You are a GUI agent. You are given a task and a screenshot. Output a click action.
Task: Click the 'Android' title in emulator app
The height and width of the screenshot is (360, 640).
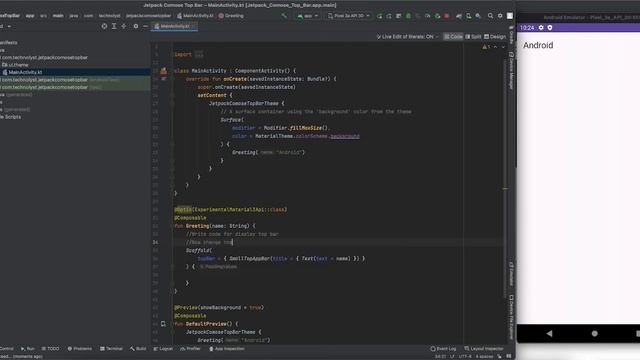538,45
